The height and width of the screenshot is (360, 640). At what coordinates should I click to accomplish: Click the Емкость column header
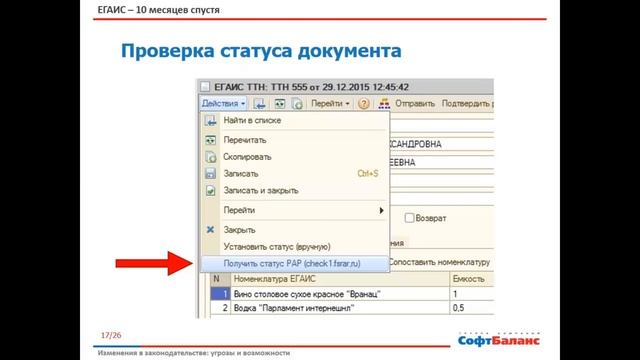tap(471, 279)
